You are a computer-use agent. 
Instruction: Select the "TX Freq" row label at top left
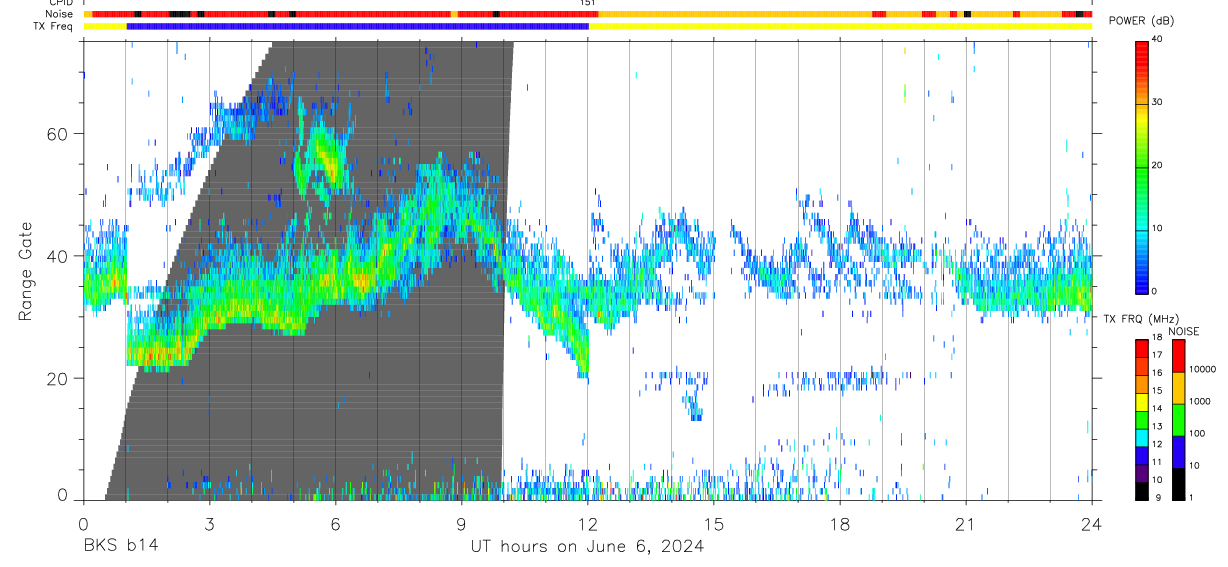point(55,26)
